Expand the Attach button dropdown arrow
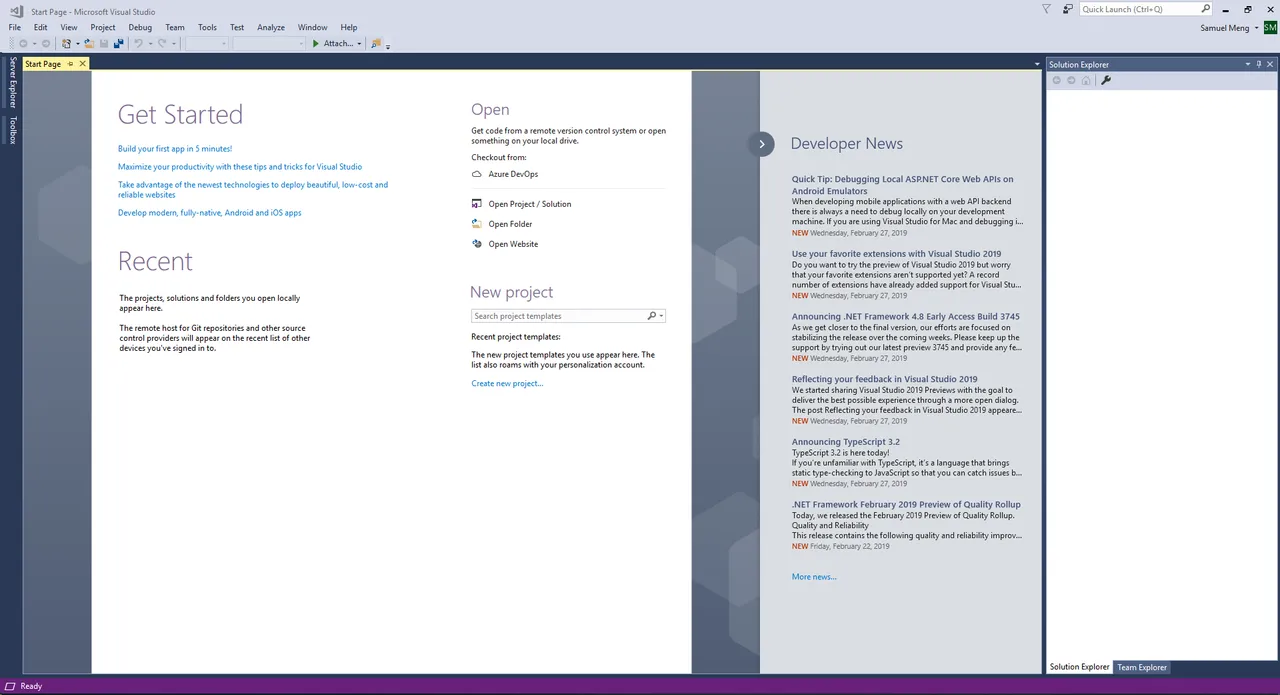The image size is (1280, 695). tap(359, 44)
